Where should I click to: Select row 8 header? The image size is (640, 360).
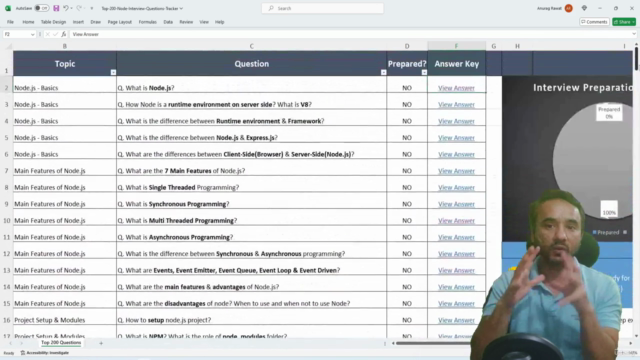tap(7, 187)
